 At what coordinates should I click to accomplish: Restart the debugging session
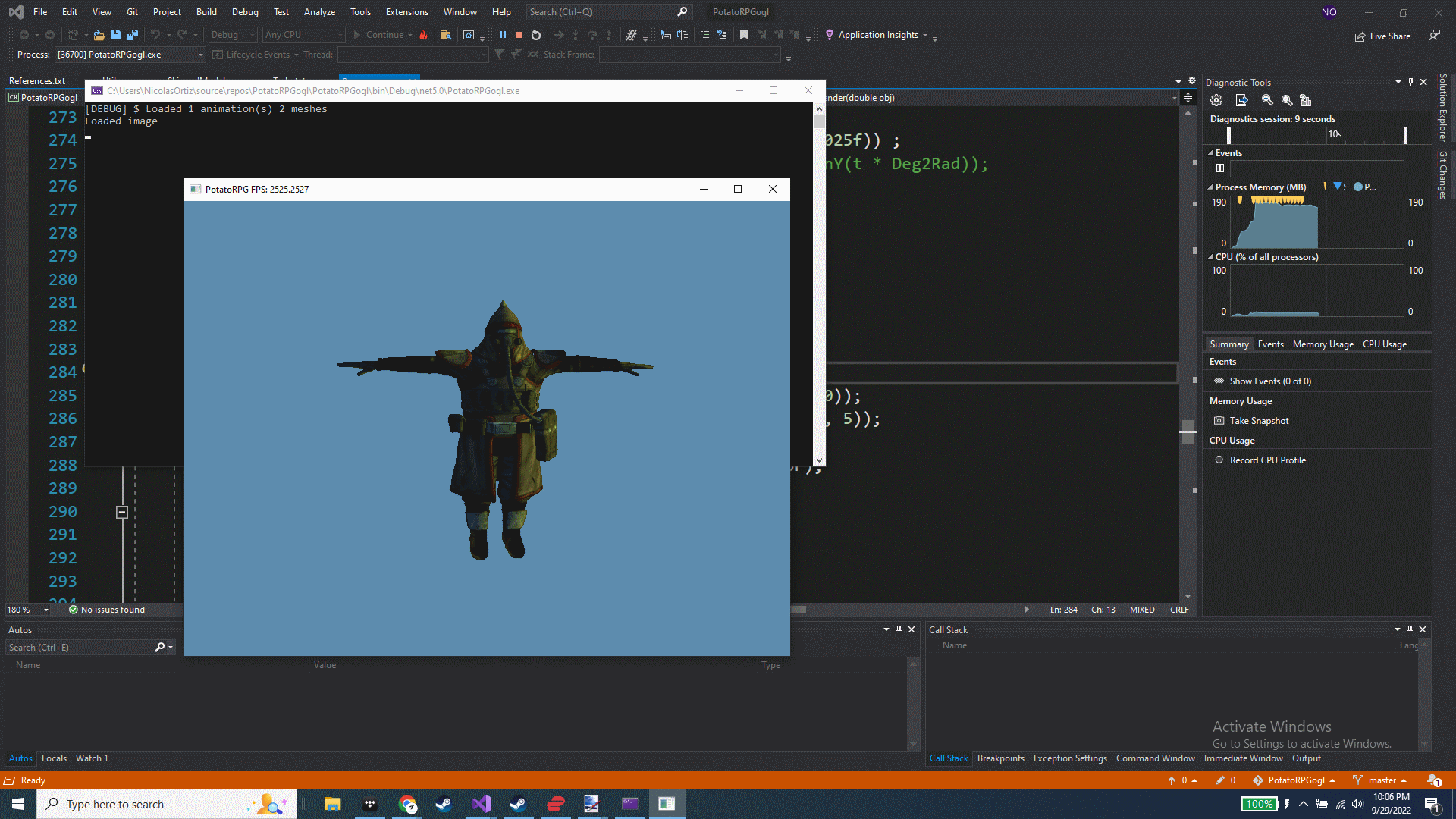click(x=536, y=35)
